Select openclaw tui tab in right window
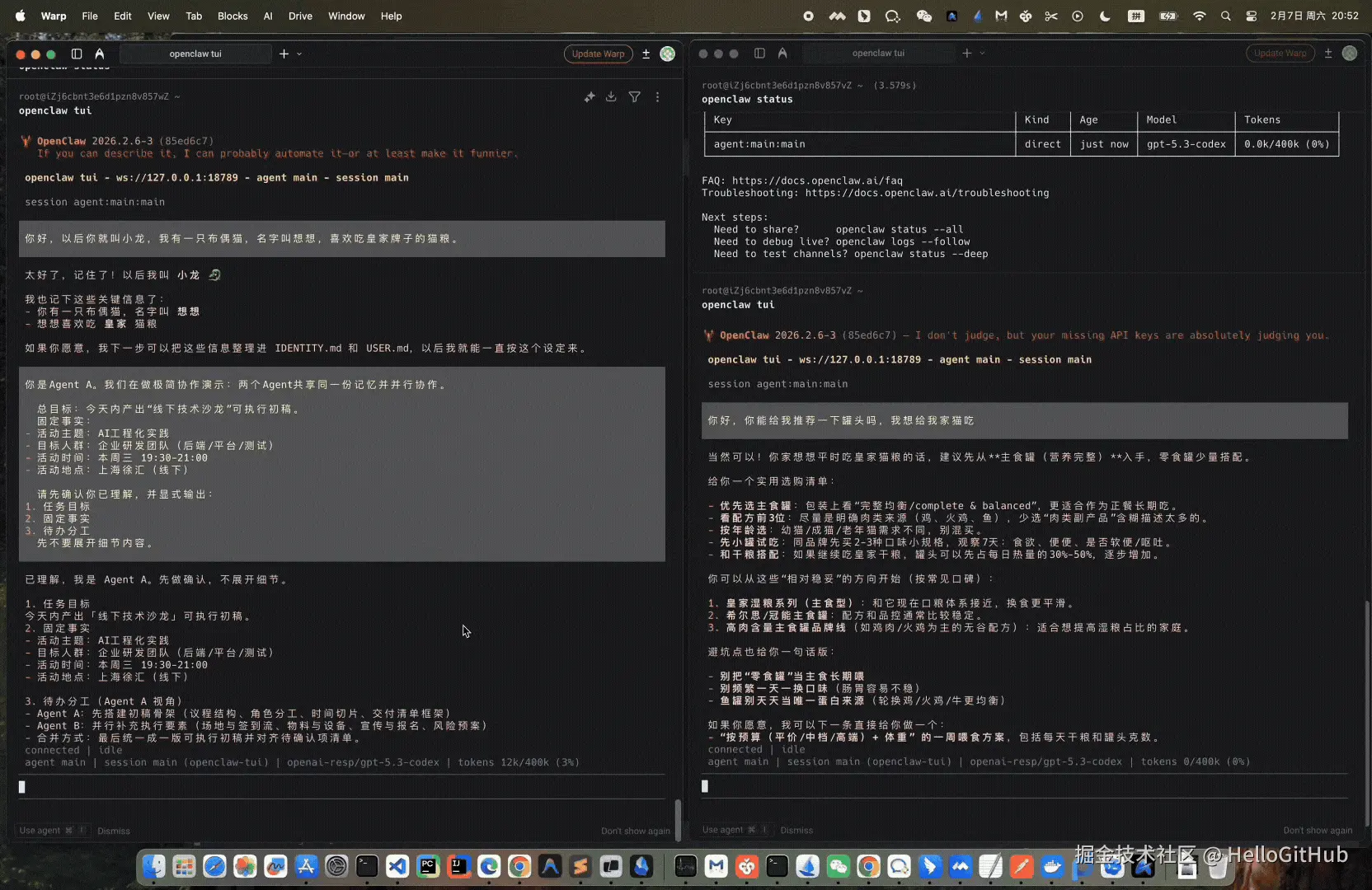 point(878,54)
